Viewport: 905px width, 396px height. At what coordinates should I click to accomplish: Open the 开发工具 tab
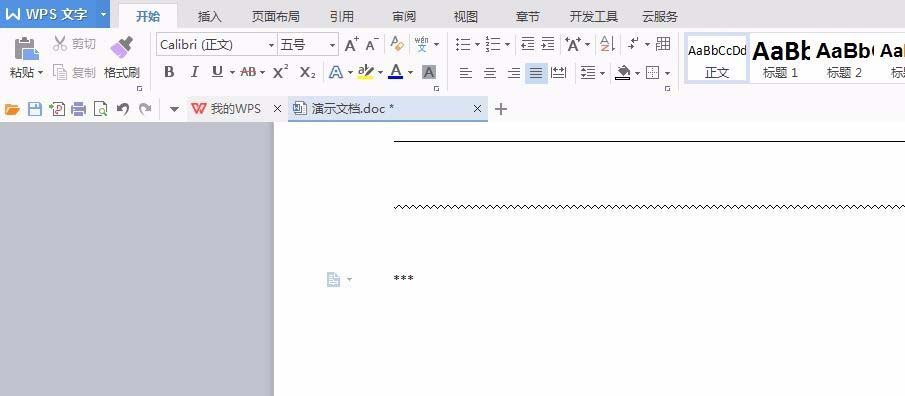point(594,17)
